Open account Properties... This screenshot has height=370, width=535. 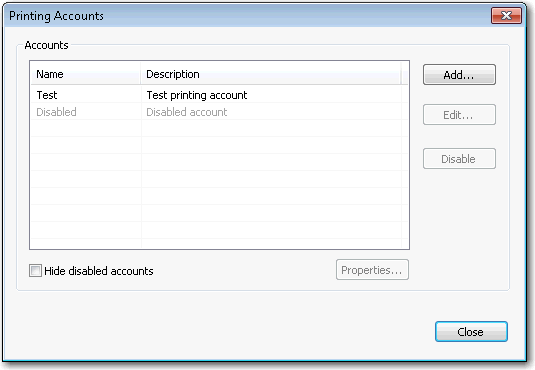[x=372, y=270]
